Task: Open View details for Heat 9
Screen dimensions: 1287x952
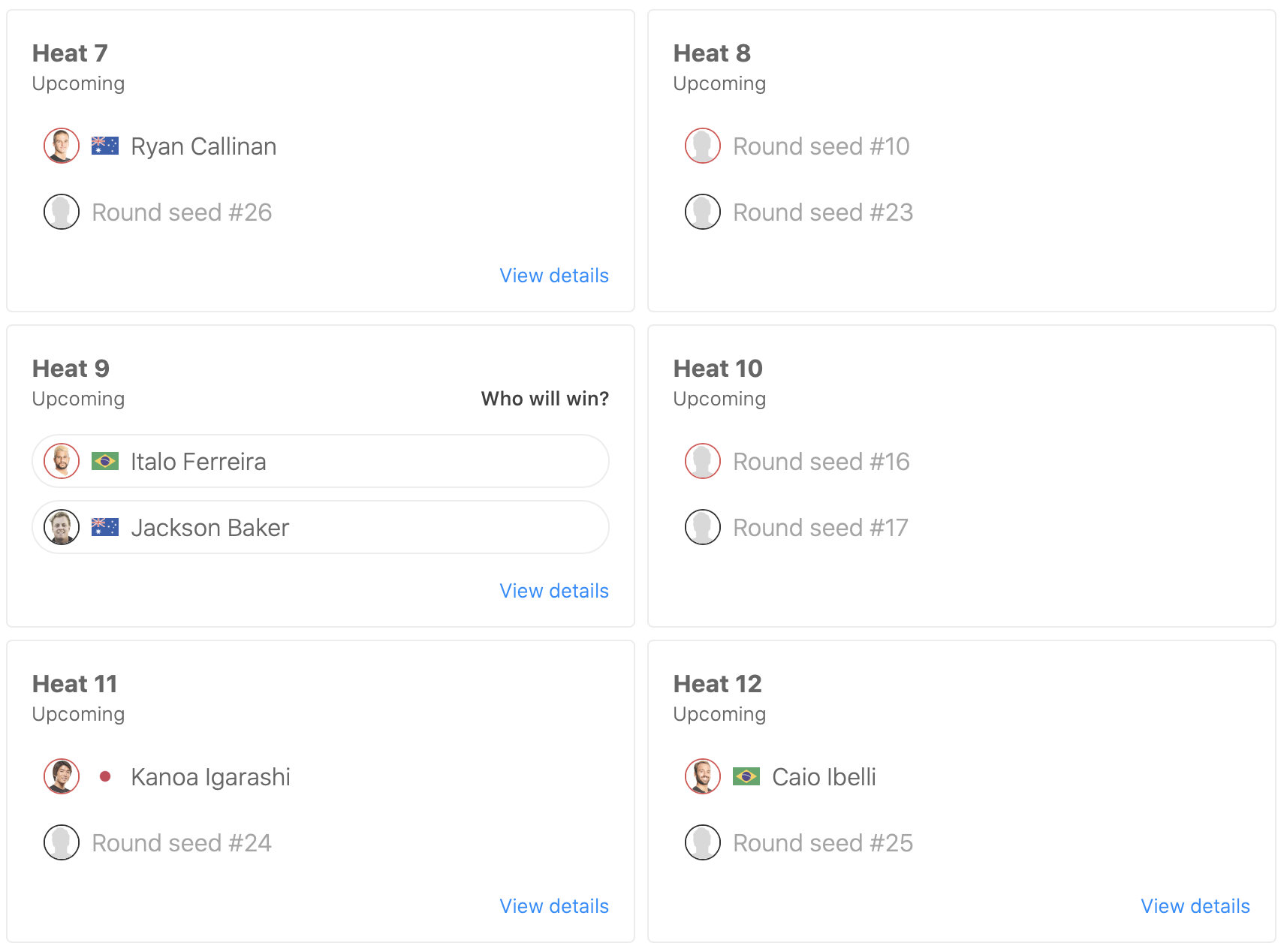Action: (x=554, y=591)
